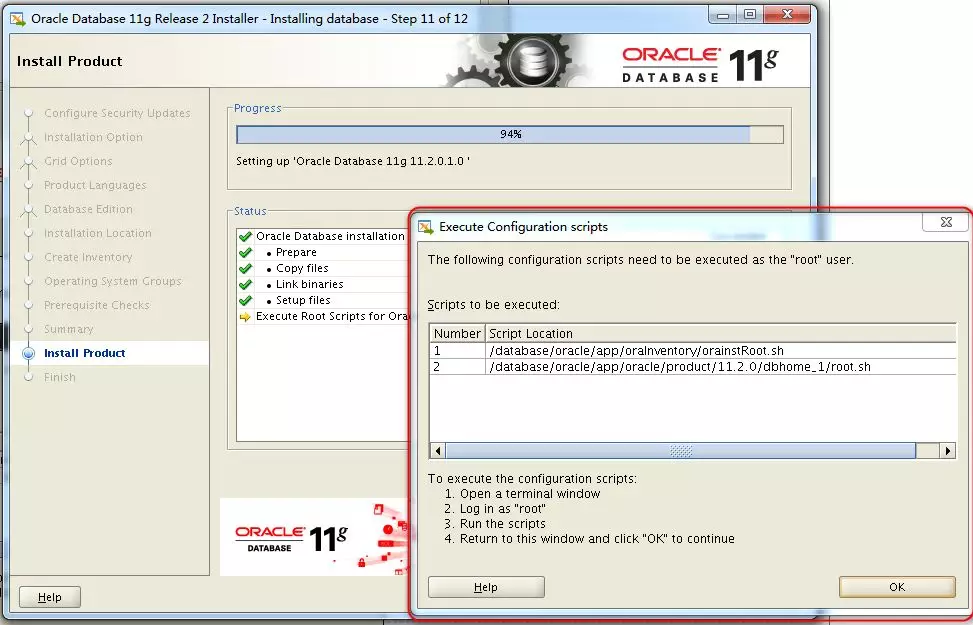Select Operating System Groups step
The width and height of the screenshot is (973, 625).
113,281
